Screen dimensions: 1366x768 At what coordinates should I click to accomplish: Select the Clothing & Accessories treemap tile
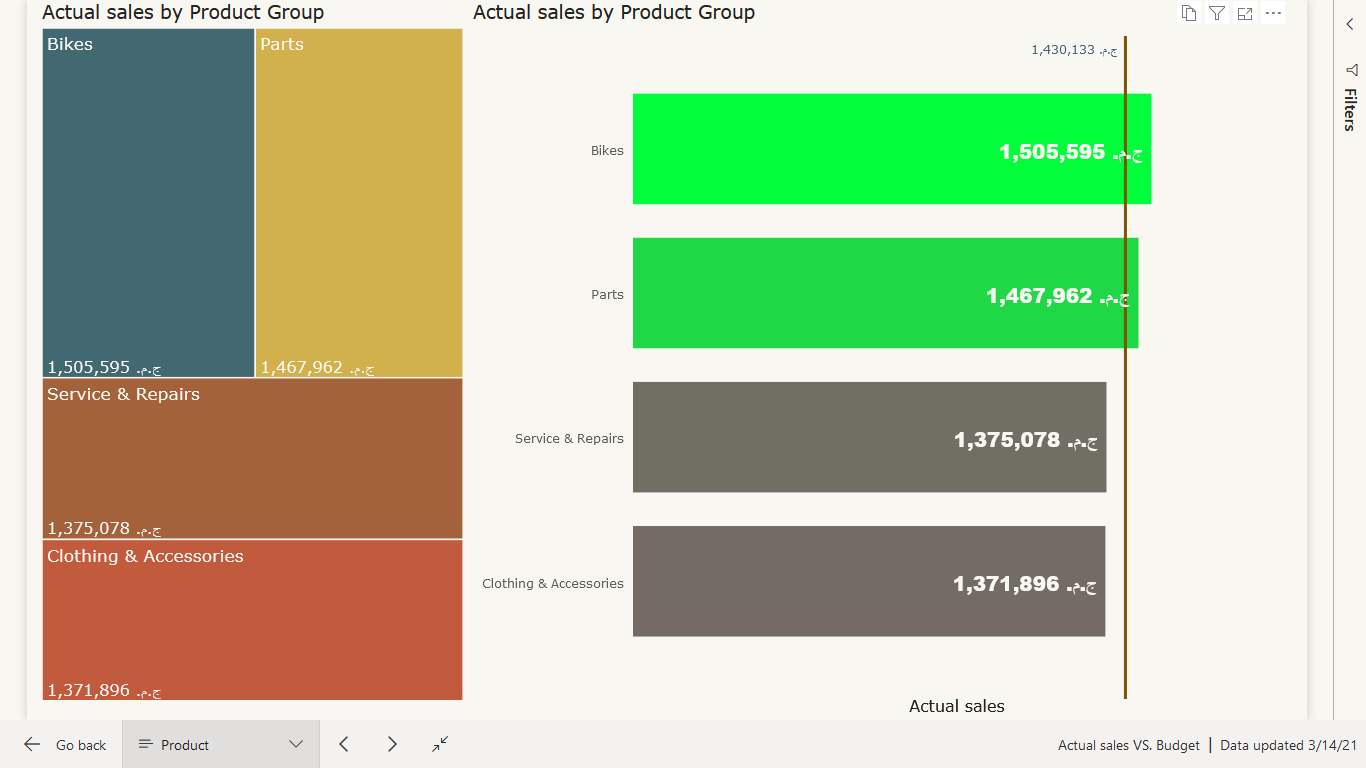[x=252, y=620]
